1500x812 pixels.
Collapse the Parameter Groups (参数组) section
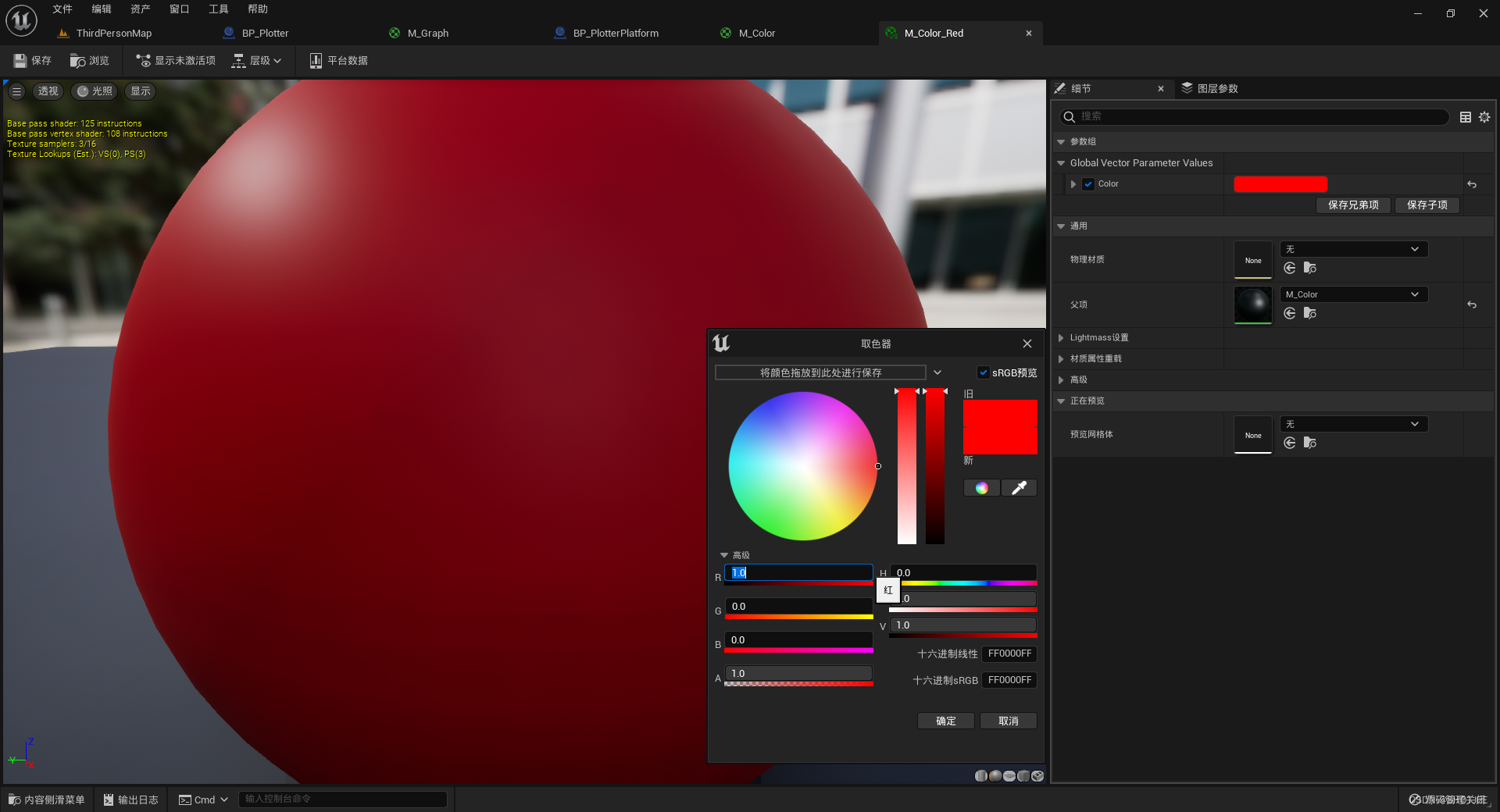pos(1061,142)
